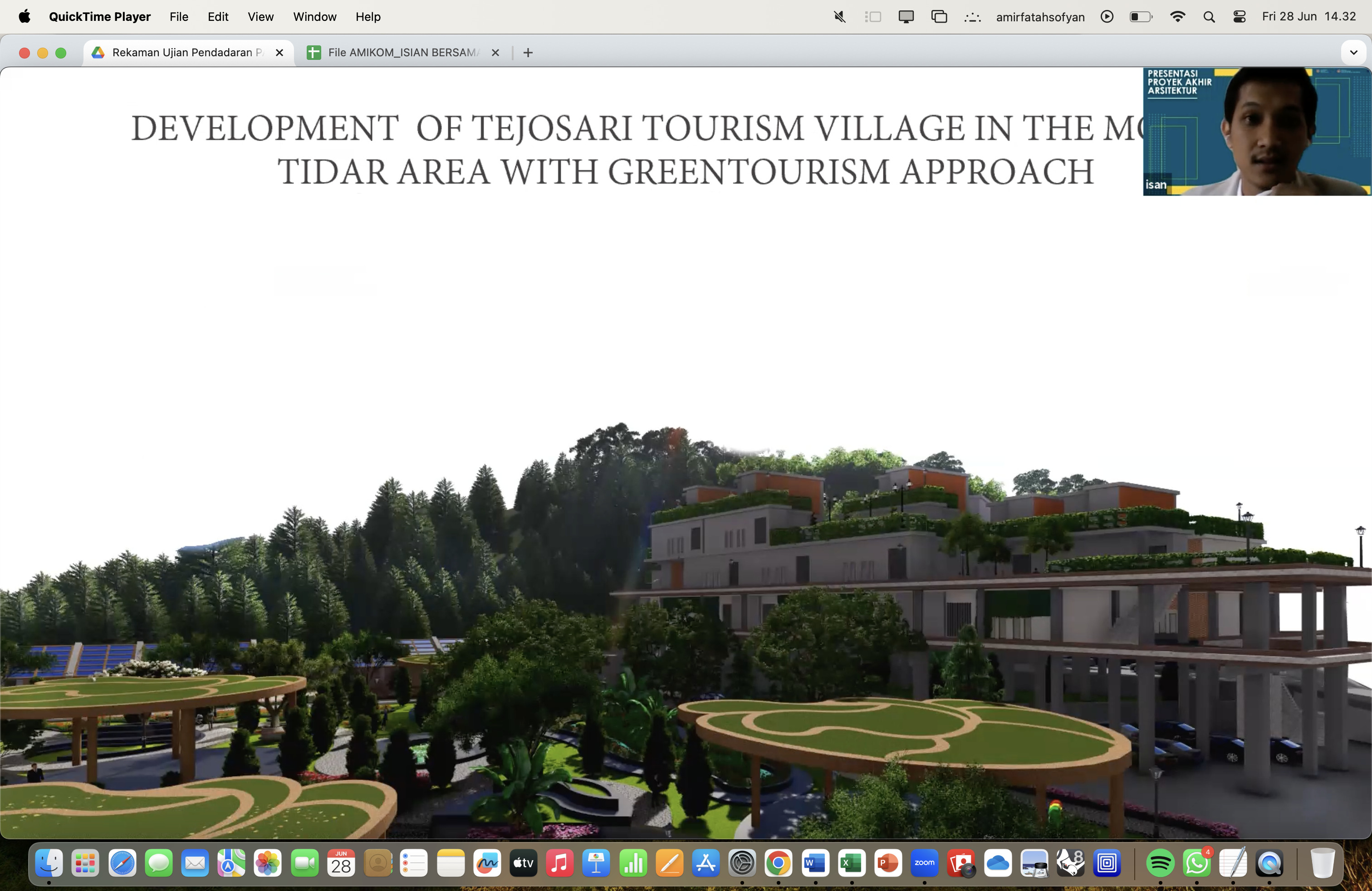Click the presenter webcam thumbnail labeled isan
This screenshot has width=1372, height=891.
click(x=1257, y=132)
